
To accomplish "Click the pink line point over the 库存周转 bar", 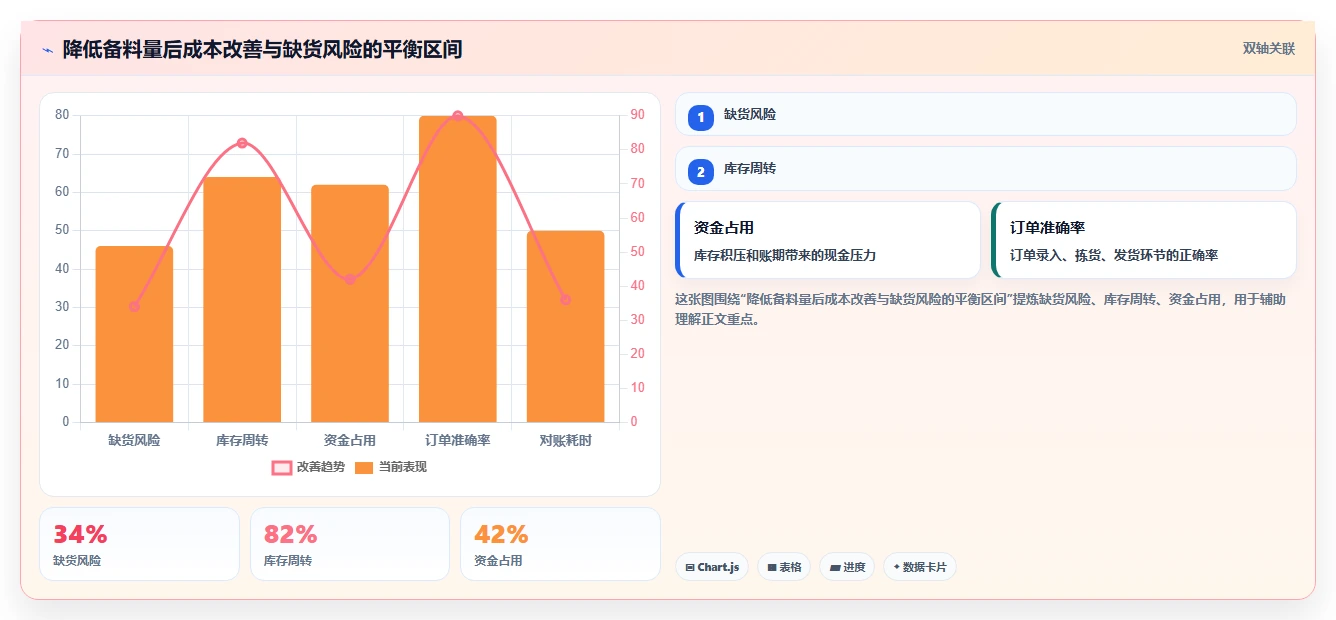I will click(x=242, y=143).
